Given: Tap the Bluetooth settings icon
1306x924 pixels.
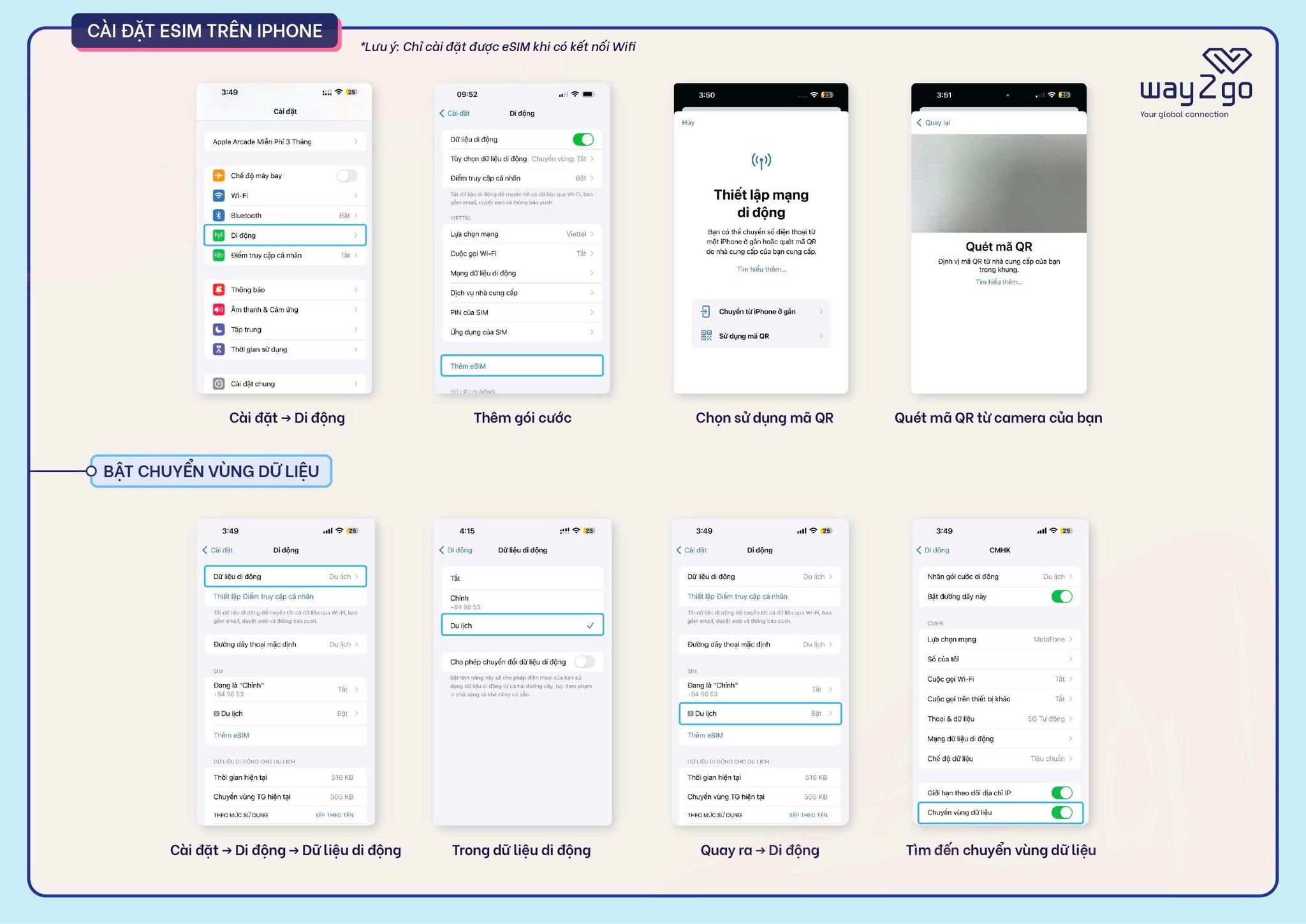Looking at the screenshot, I should tap(219, 216).
